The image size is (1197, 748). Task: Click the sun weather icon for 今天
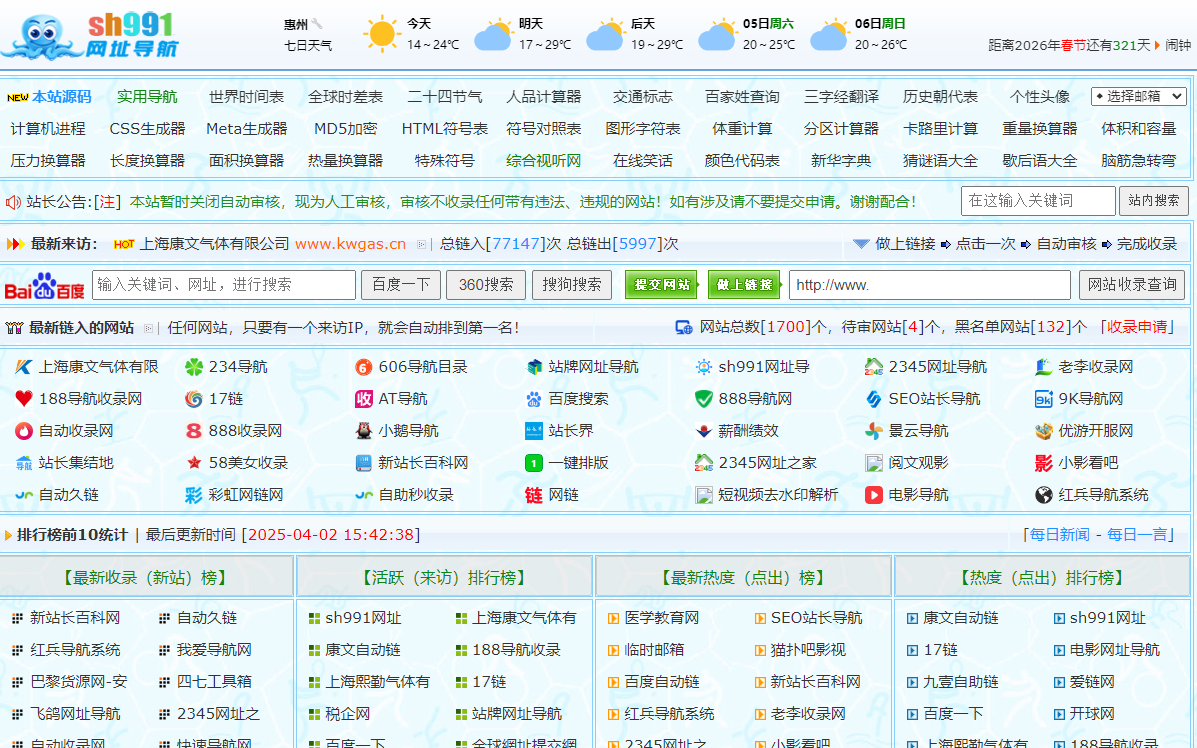point(381,34)
